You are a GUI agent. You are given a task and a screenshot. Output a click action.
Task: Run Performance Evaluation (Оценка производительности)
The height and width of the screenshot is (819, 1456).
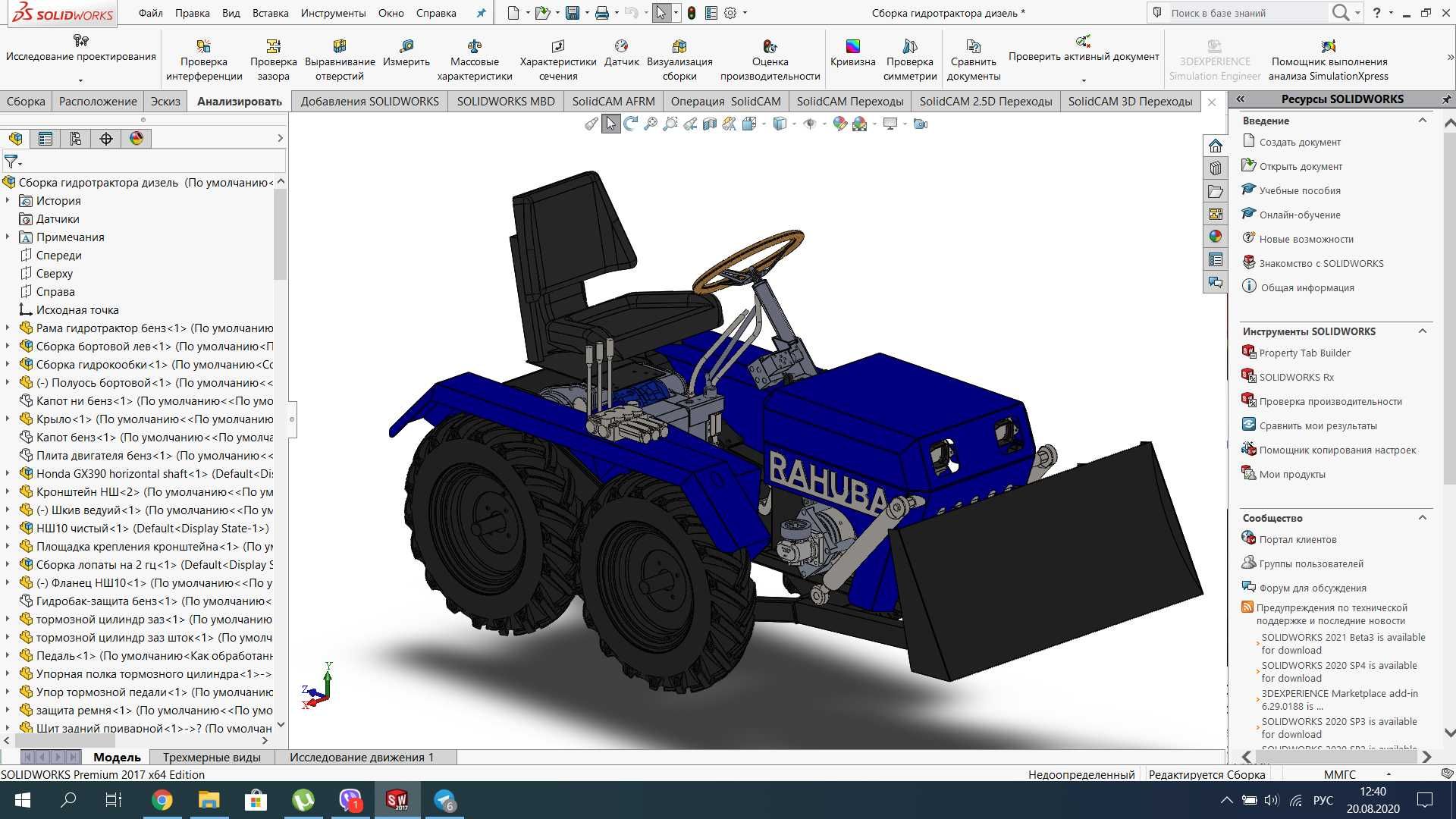770,60
